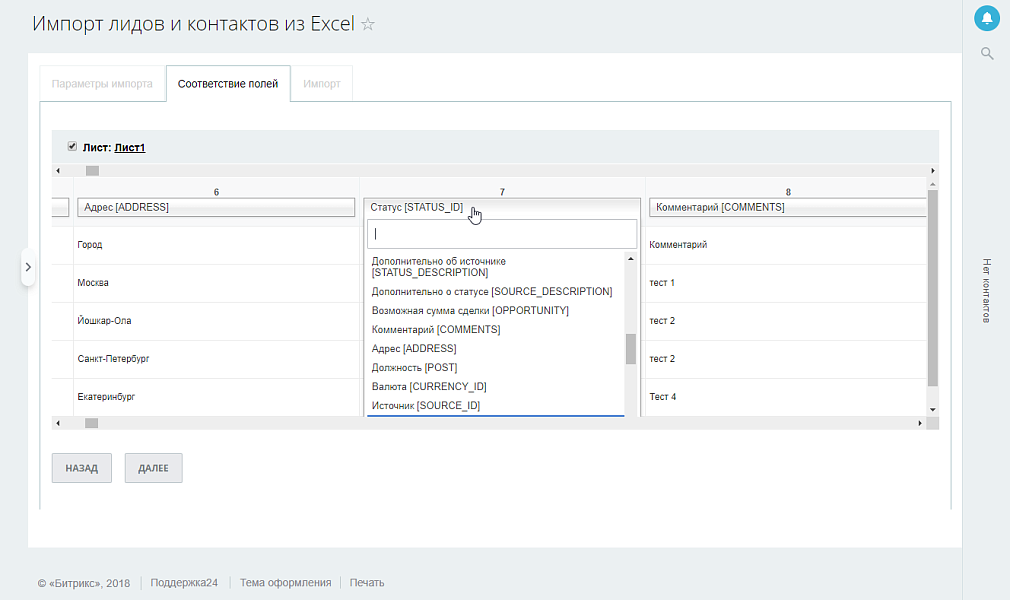Viewport: 1010px width, 600px height.
Task: Expand the left slide-out panel arrow
Action: tap(27, 268)
